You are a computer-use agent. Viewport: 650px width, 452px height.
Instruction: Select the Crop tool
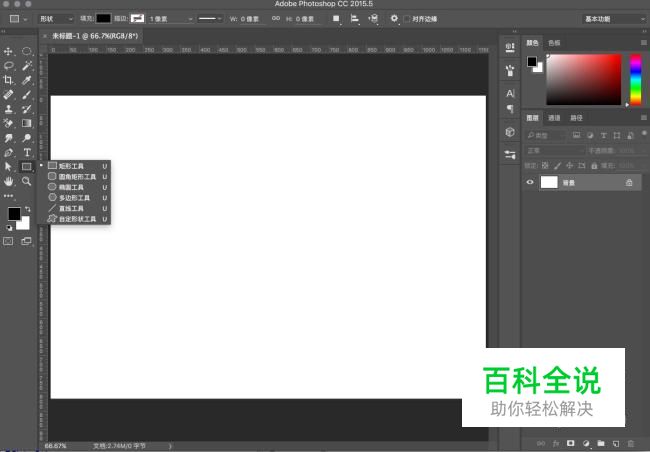point(9,79)
